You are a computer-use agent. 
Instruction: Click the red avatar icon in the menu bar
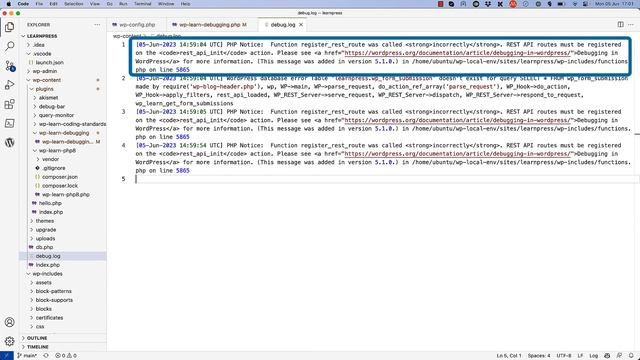(x=513, y=4)
